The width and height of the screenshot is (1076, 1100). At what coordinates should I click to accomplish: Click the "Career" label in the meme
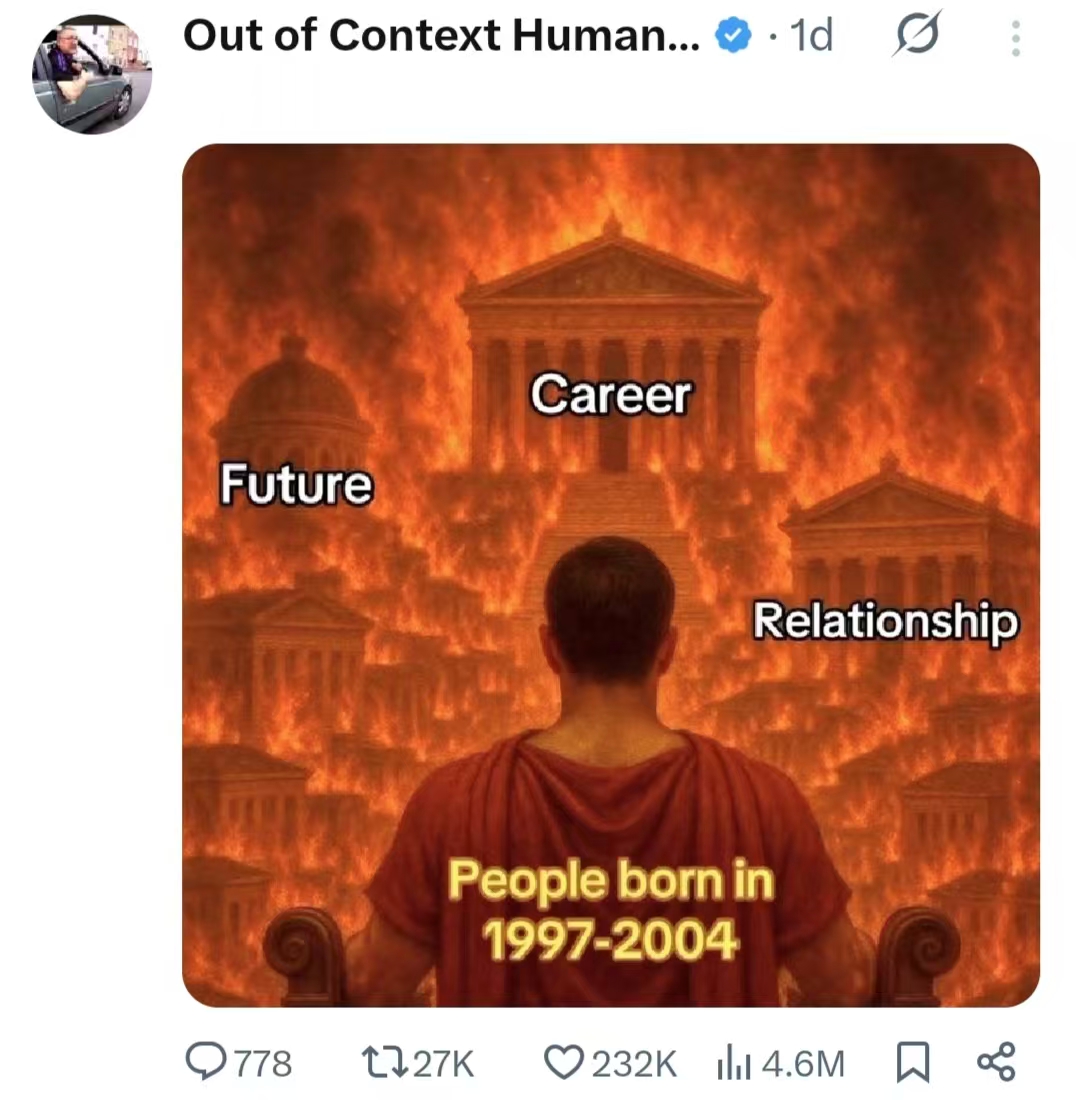point(610,394)
